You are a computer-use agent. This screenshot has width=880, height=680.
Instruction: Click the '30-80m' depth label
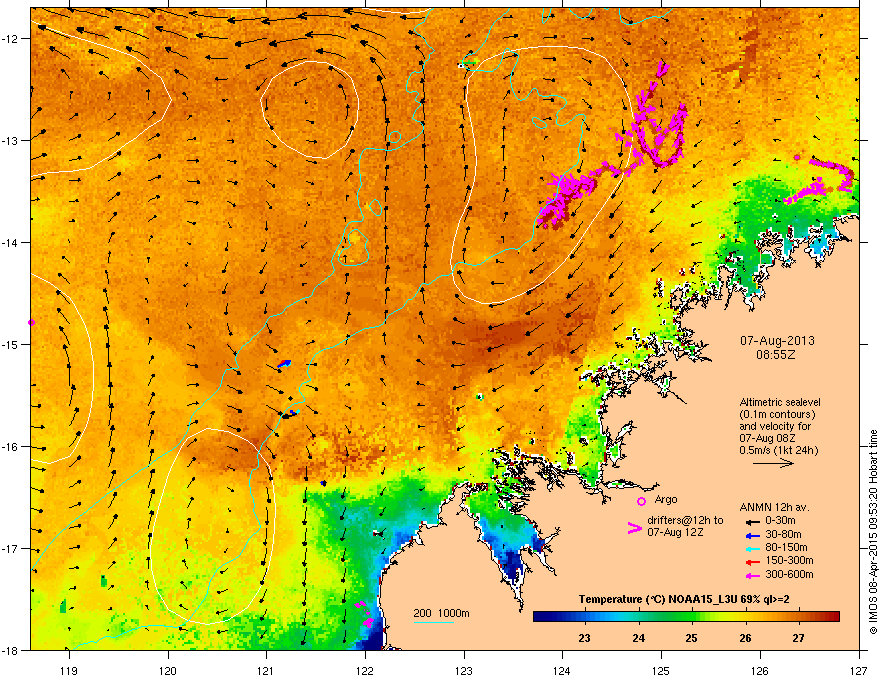(783, 535)
